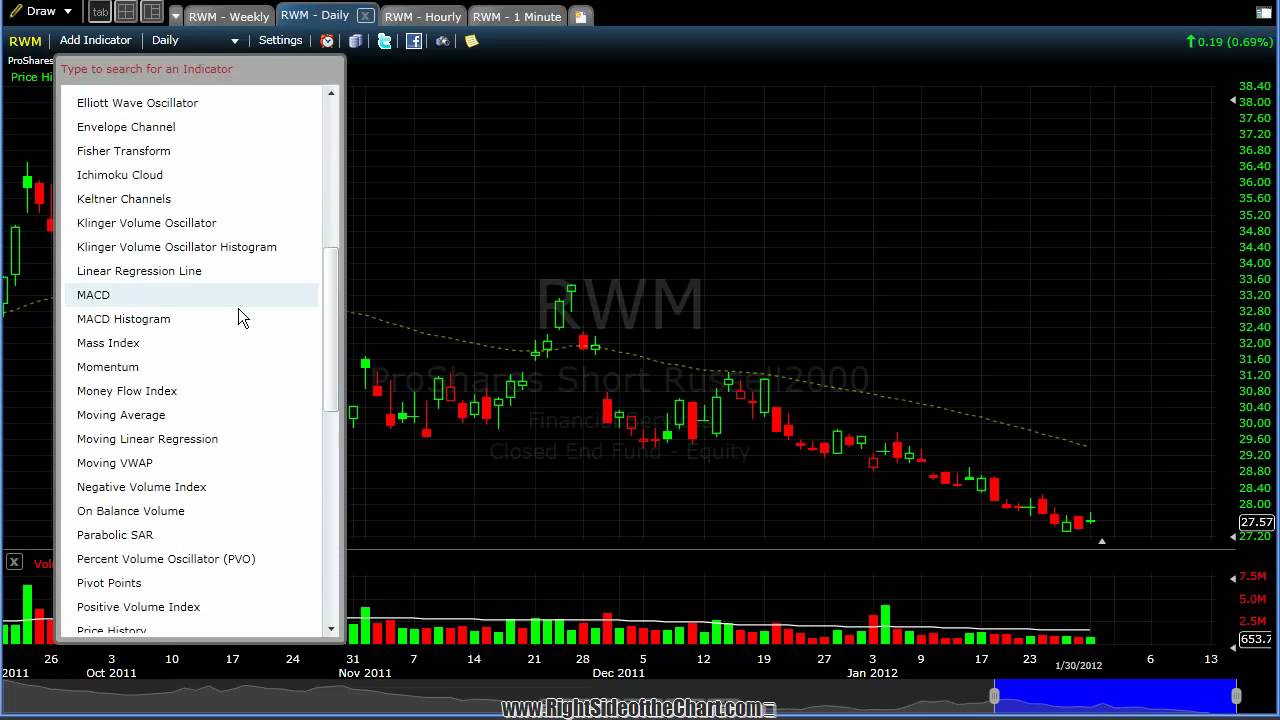Click the indicator list scroll-up arrow
1280x720 pixels.
(331, 93)
